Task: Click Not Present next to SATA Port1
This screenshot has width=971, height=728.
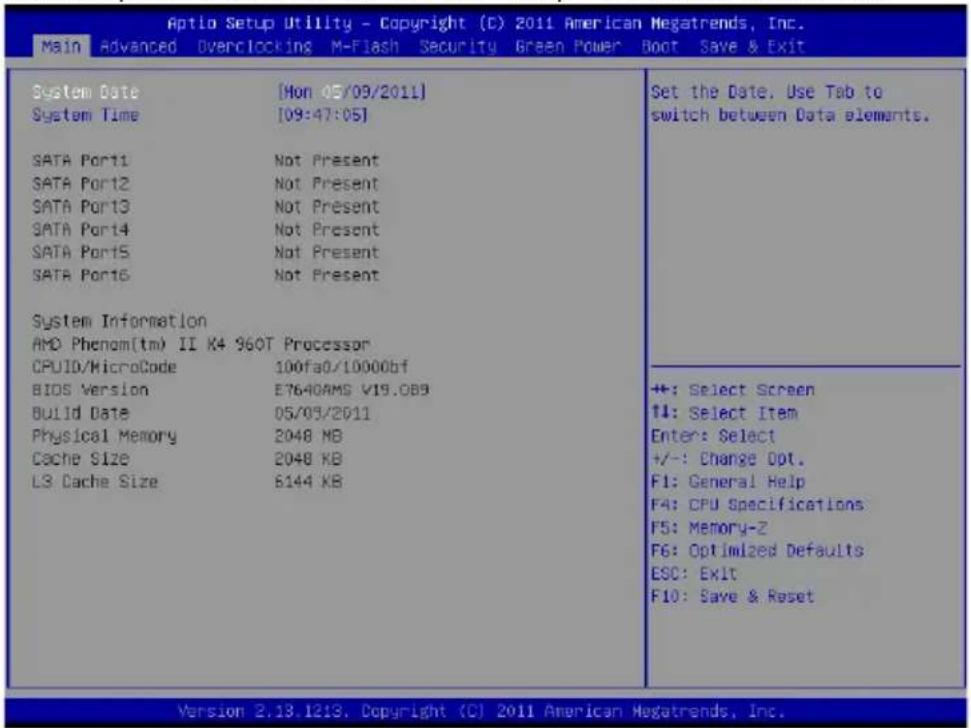Action: pyautogui.click(x=326, y=161)
